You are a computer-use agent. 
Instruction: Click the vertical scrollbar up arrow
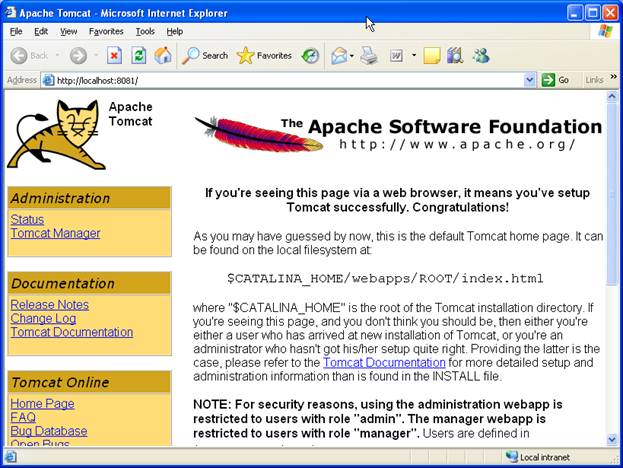611,96
